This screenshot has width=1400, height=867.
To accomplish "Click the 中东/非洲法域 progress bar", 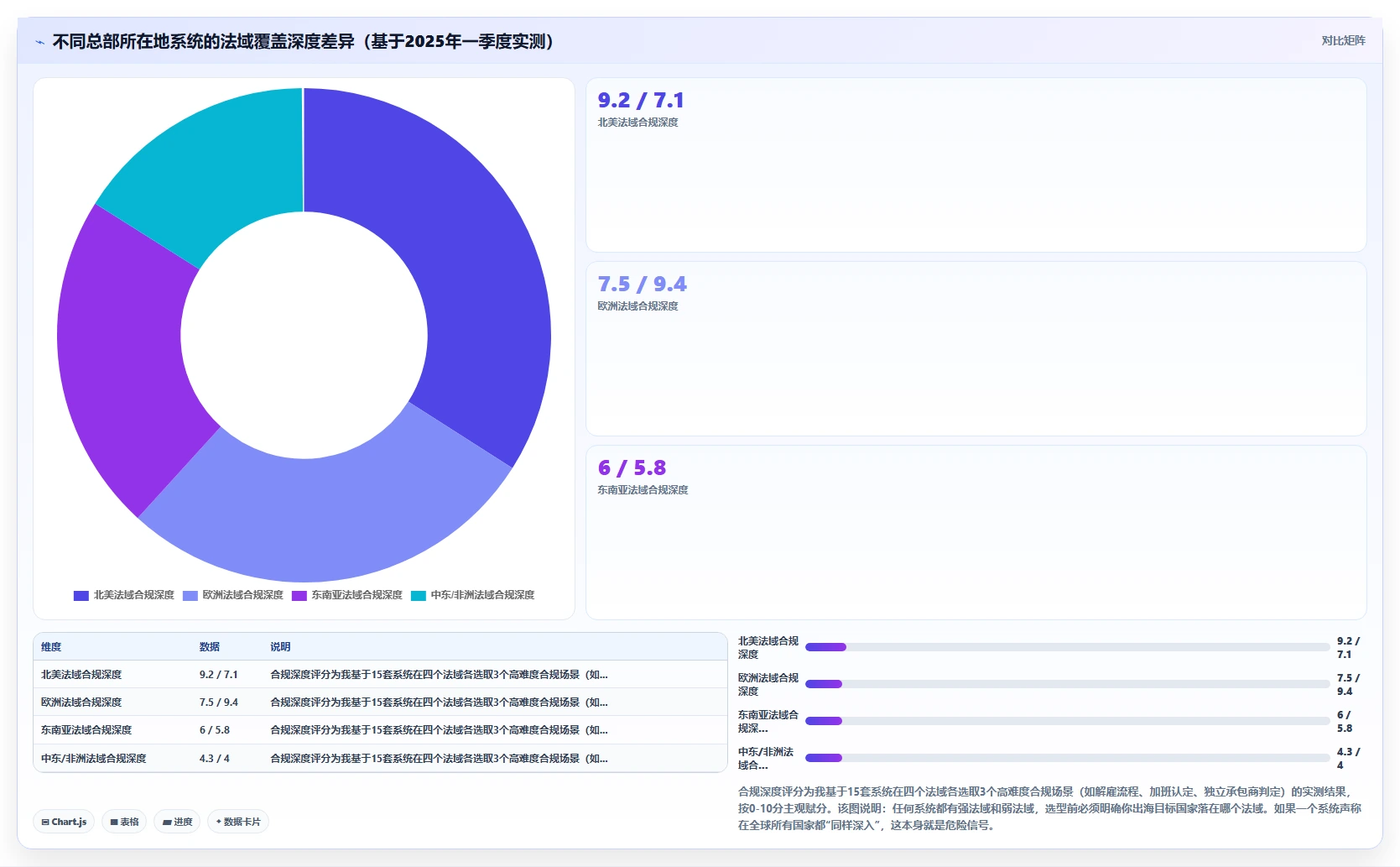I will [1067, 758].
